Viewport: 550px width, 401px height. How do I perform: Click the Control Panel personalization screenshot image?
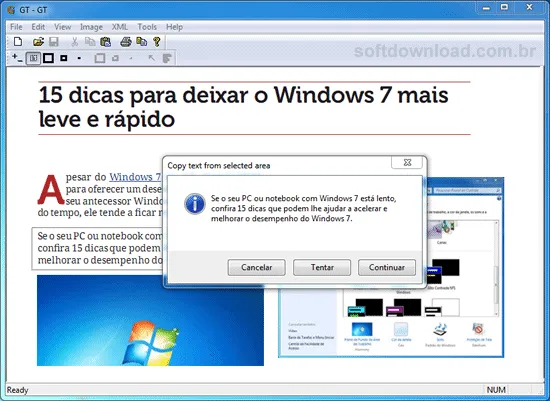pyautogui.click(x=391, y=322)
